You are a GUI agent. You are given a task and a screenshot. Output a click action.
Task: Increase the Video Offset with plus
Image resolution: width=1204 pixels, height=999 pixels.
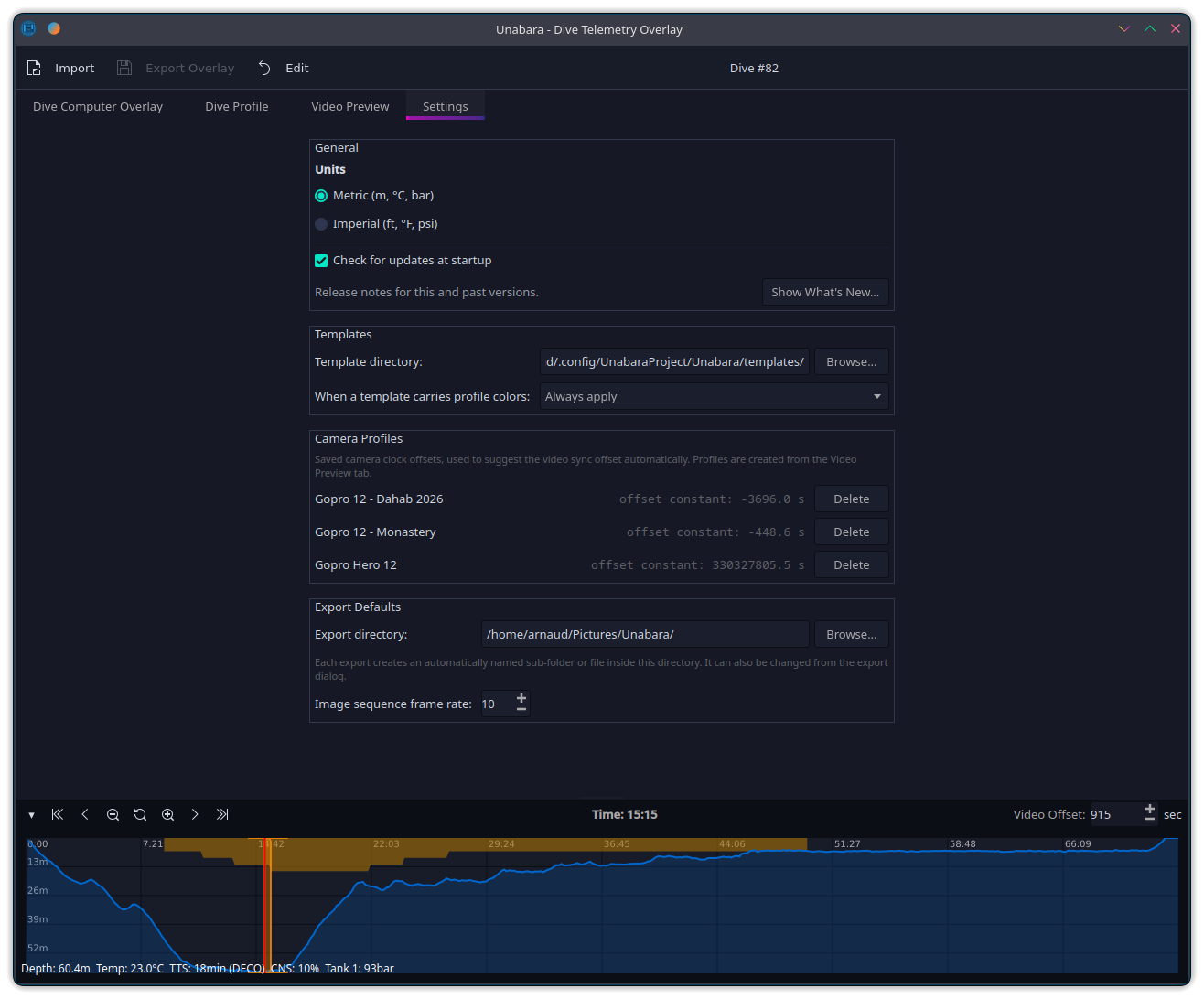1150,809
